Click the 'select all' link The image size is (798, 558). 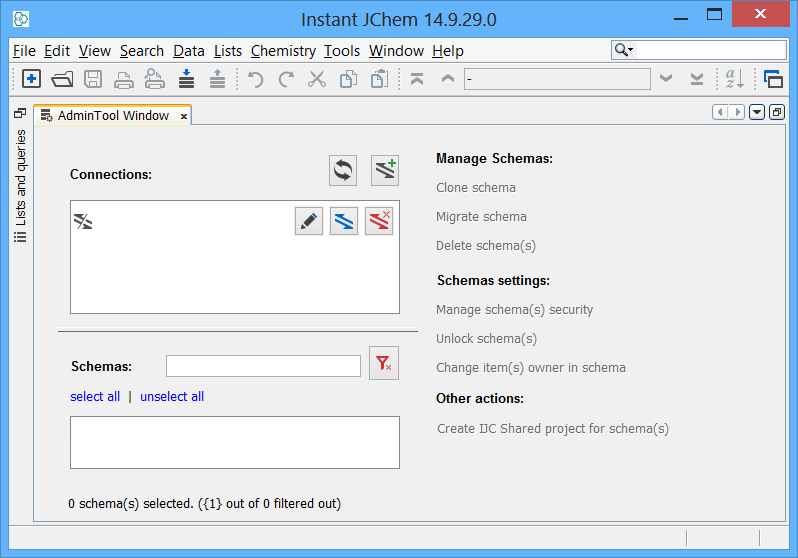(95, 397)
